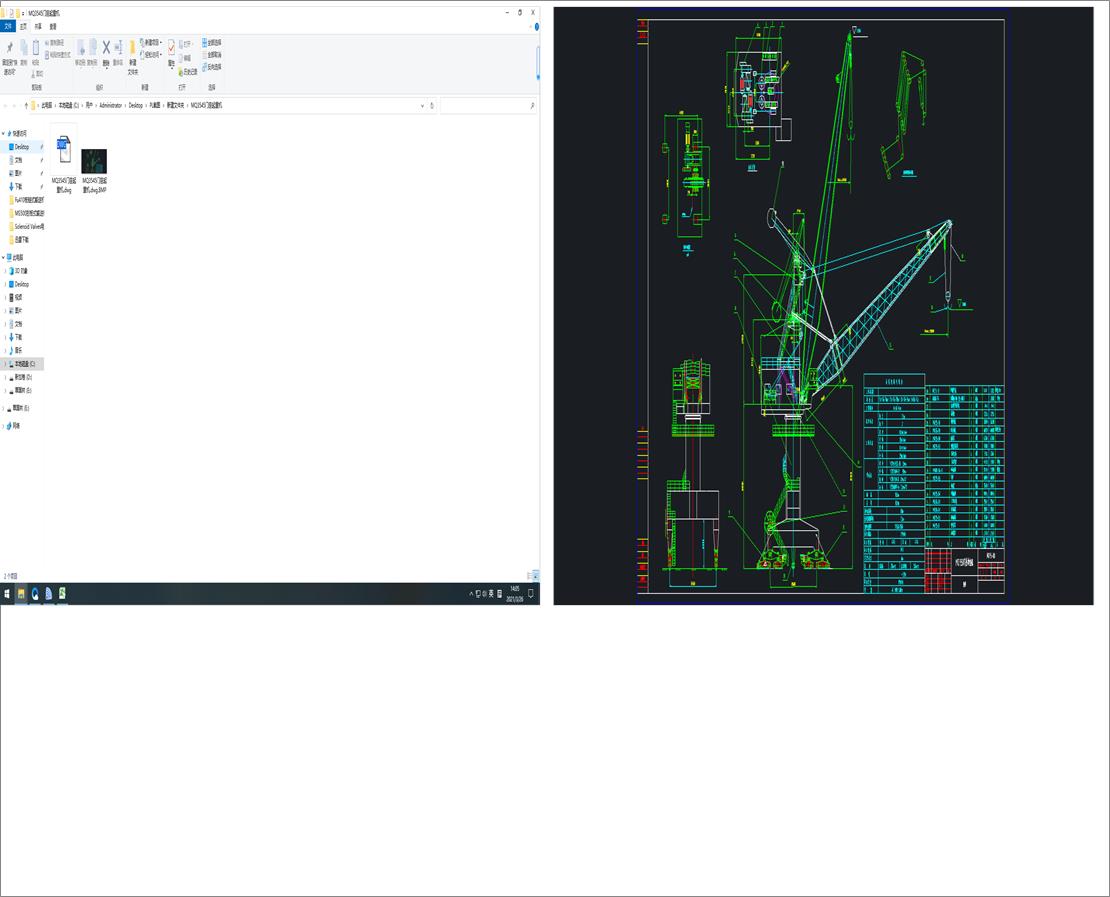Click the Delete icon in the ribbon

coord(105,48)
